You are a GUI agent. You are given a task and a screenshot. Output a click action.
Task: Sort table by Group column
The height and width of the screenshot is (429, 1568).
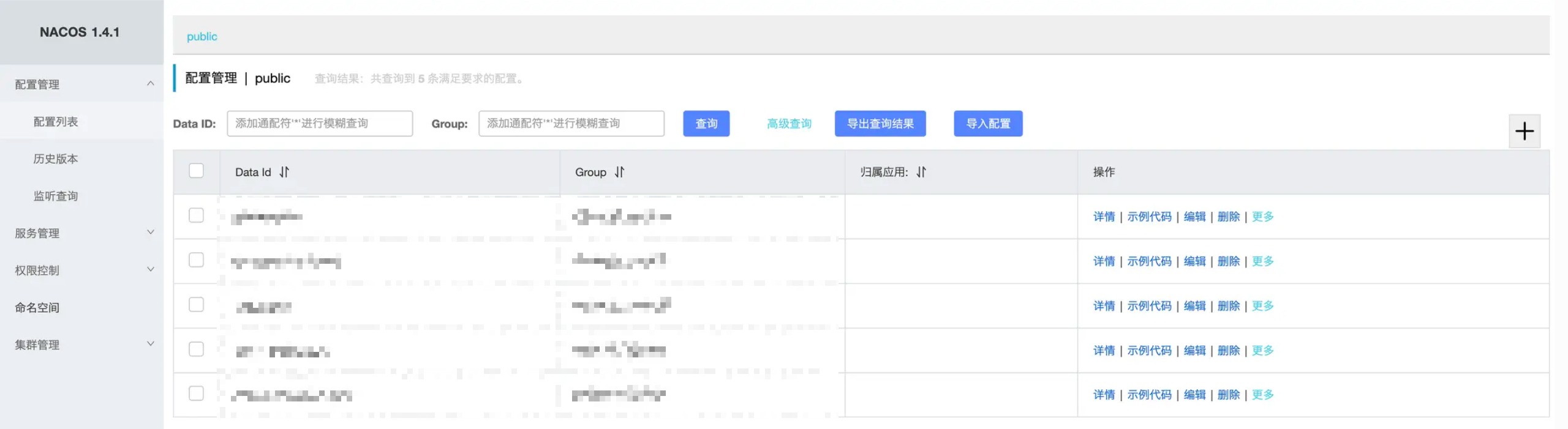coord(619,172)
